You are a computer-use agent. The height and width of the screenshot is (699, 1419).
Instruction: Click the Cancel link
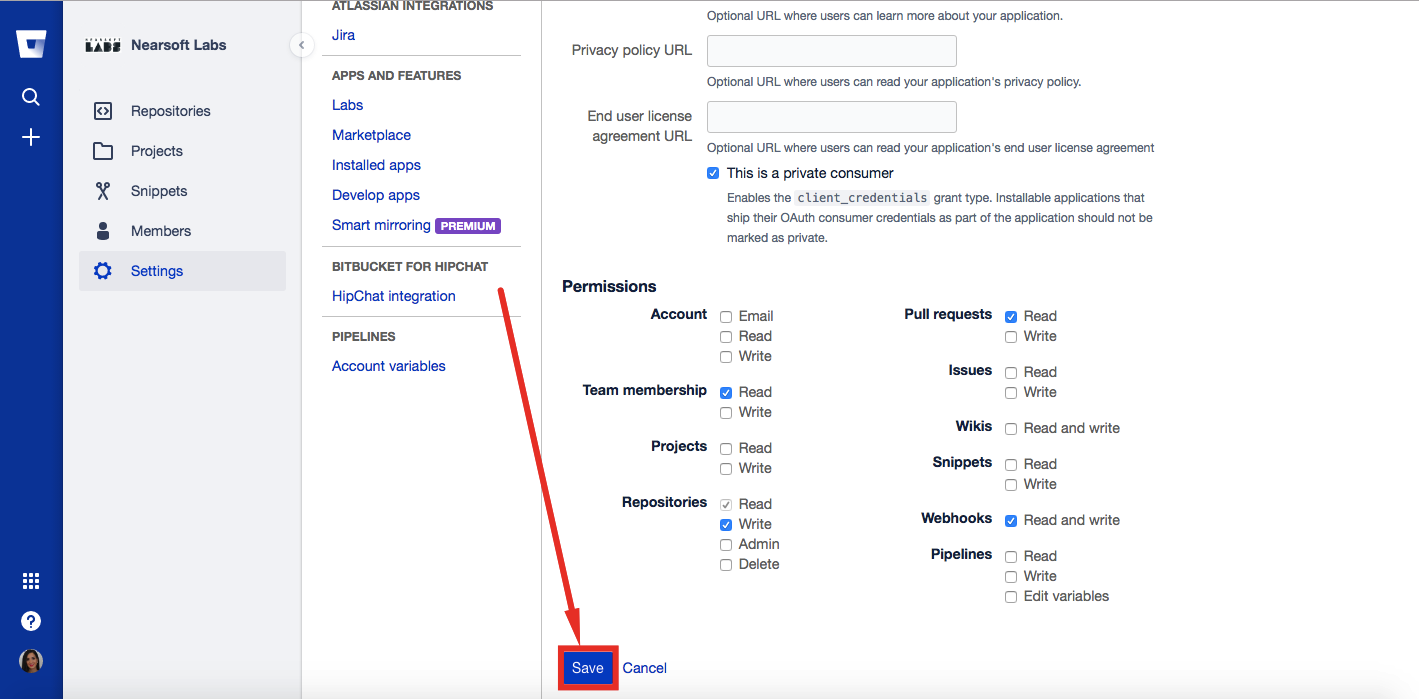point(644,668)
